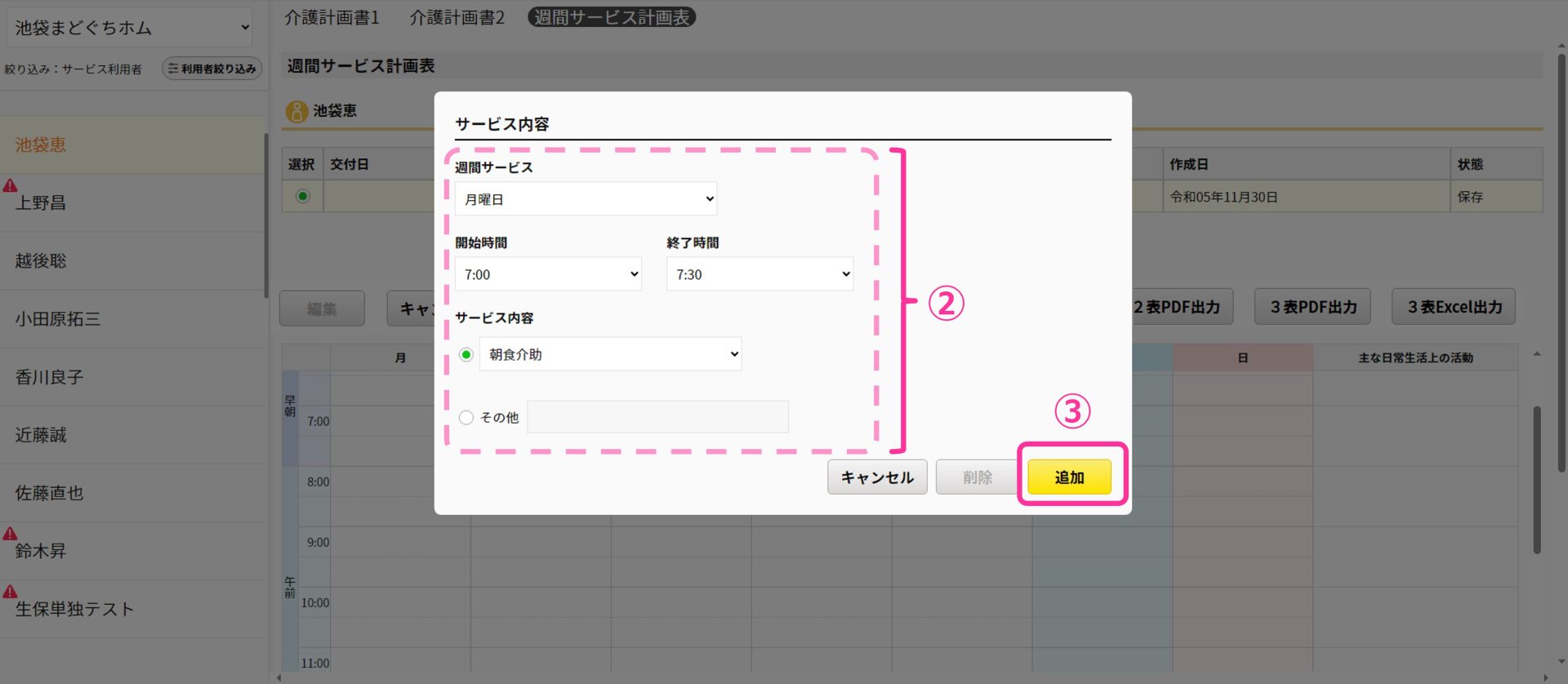Open the 池袋まどぐちホム facility dropdown
The width and height of the screenshot is (1568, 684).
tap(131, 28)
